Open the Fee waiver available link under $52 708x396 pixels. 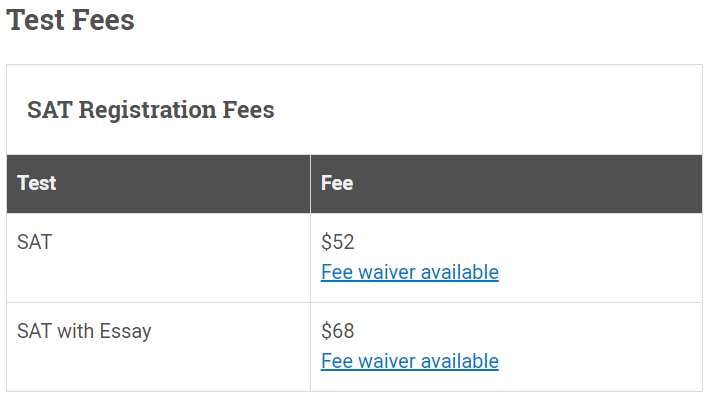410,272
